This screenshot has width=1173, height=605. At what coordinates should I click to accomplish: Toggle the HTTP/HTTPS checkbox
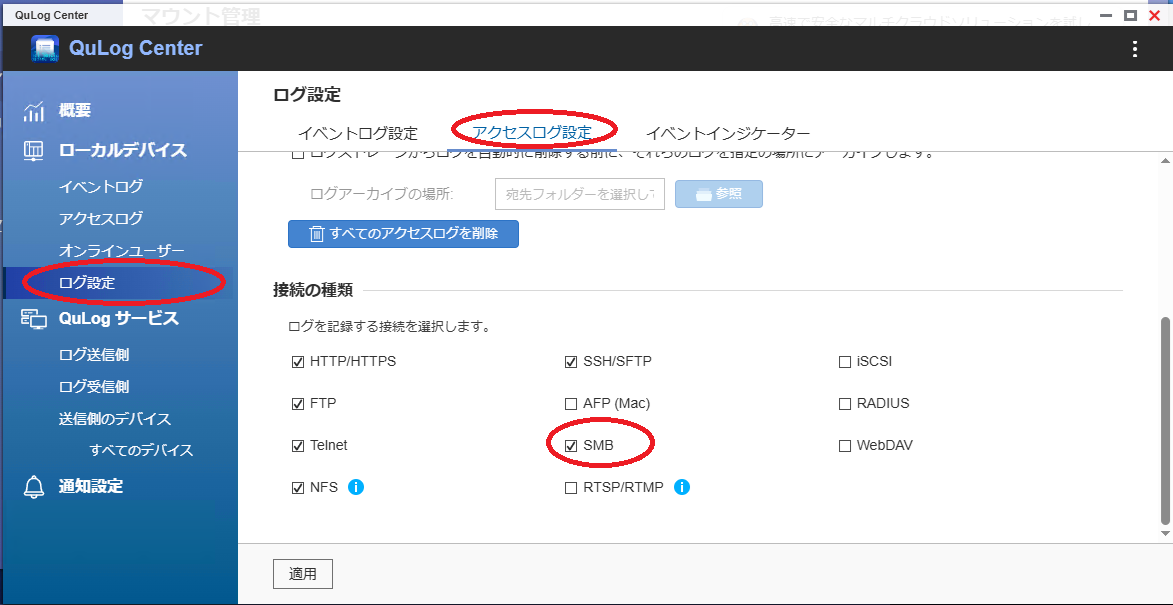tap(298, 362)
